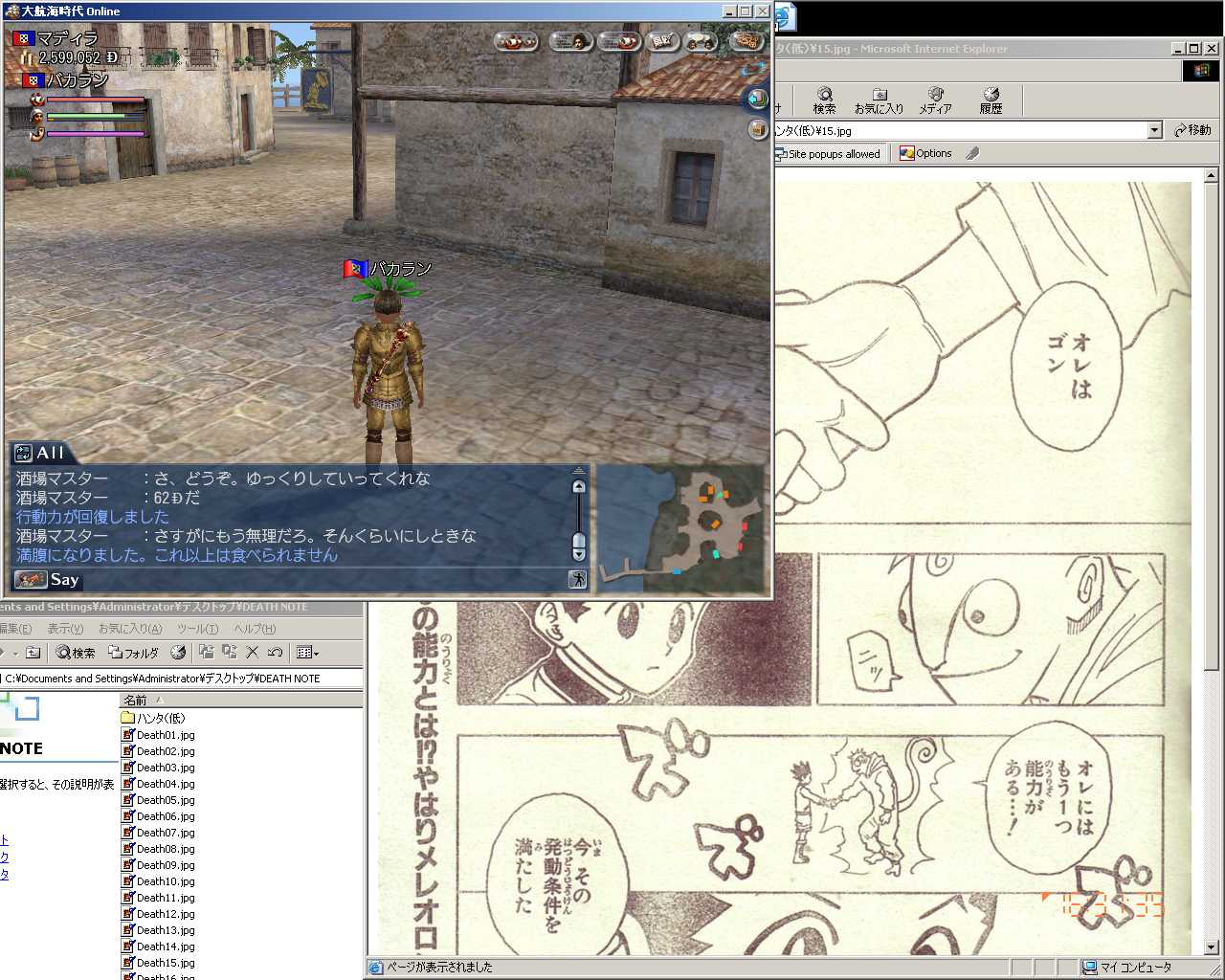Click the green stamina bar
1225x980 pixels.
96,117
